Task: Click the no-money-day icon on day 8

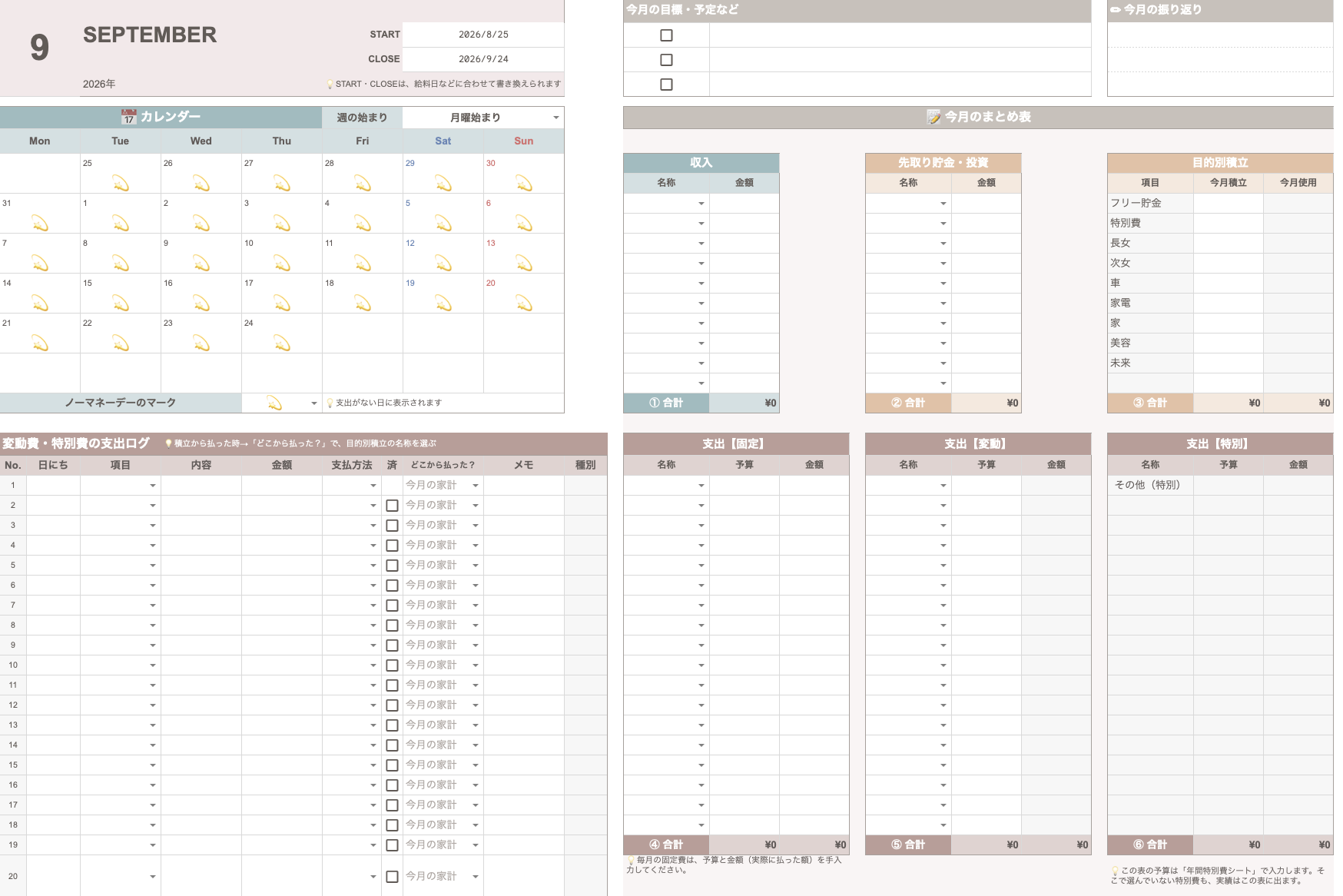Action: point(121,264)
